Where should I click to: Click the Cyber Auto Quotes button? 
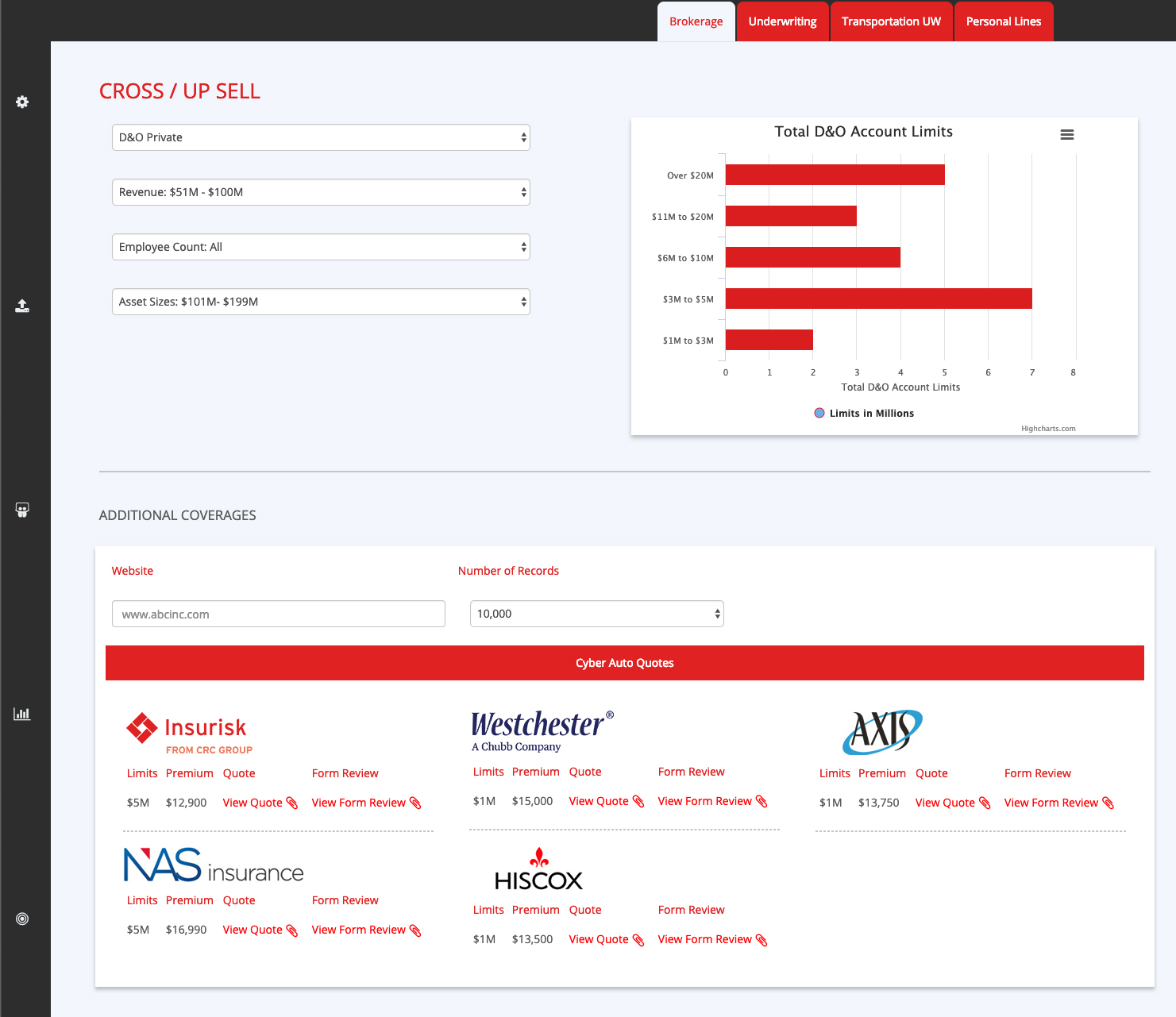624,663
